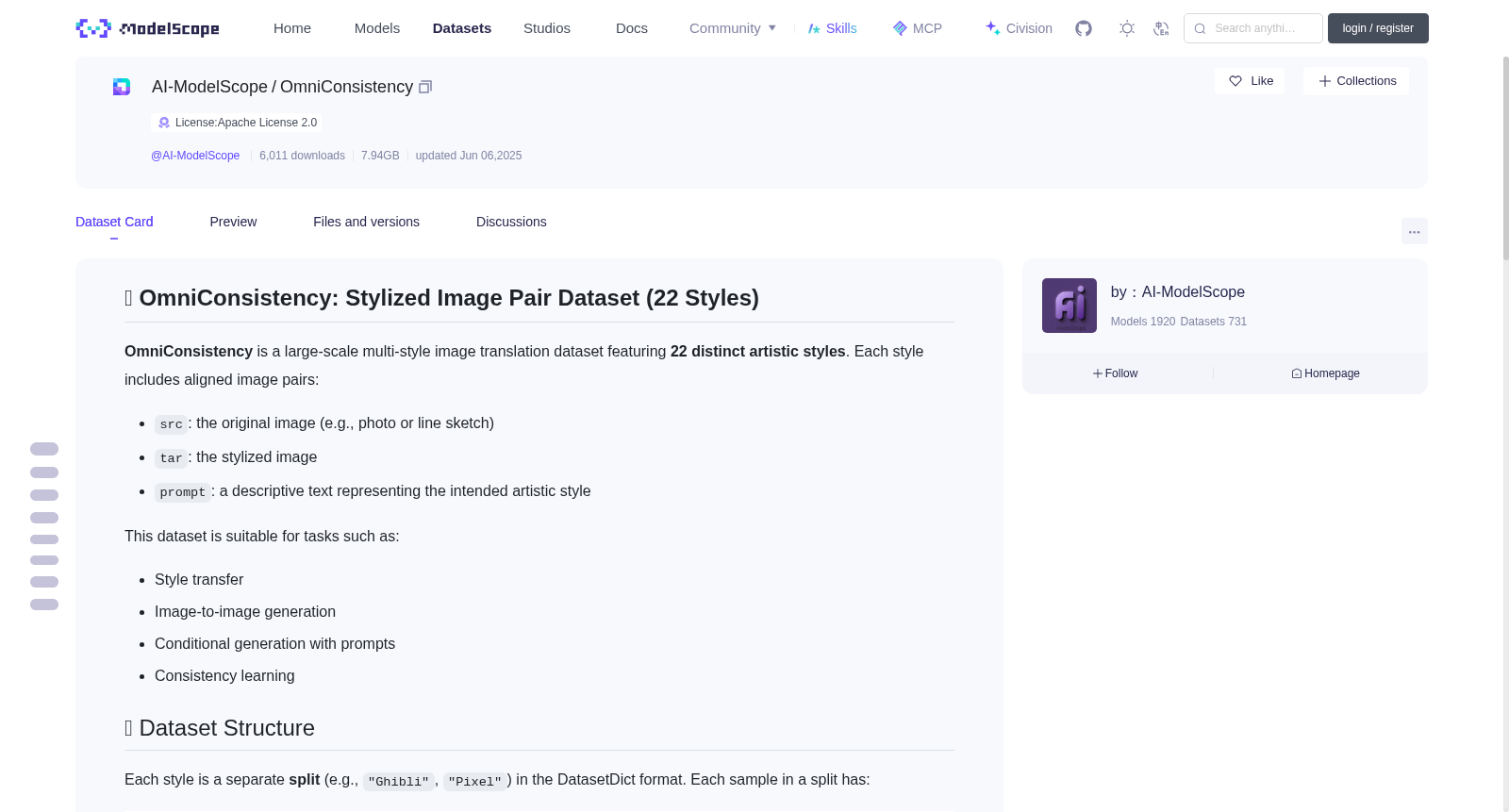
Task: Click the login / register button
Action: 1378,28
